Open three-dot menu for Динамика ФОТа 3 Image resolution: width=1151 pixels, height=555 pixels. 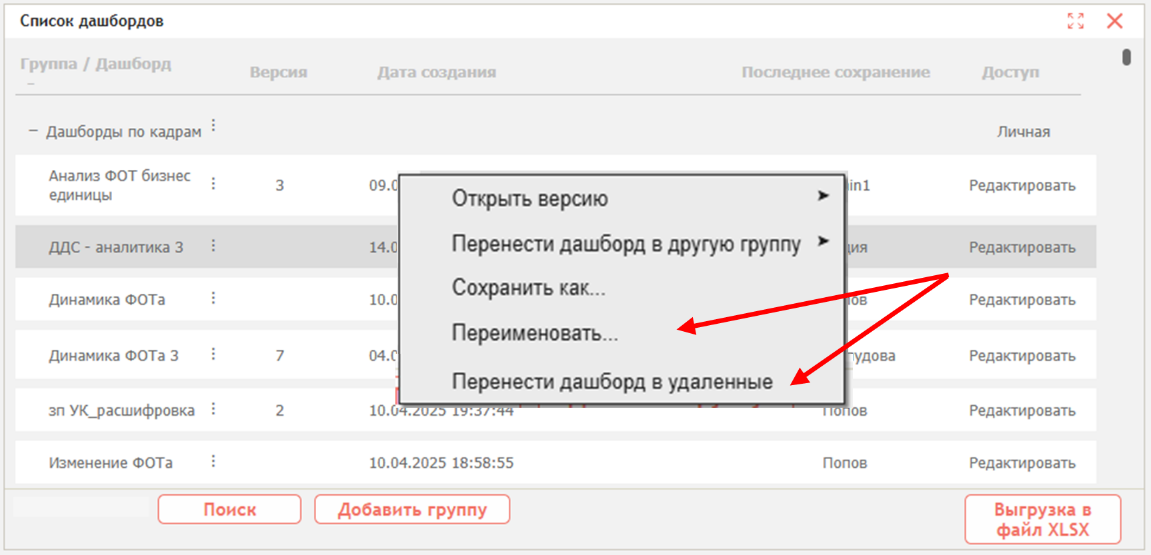(x=214, y=354)
